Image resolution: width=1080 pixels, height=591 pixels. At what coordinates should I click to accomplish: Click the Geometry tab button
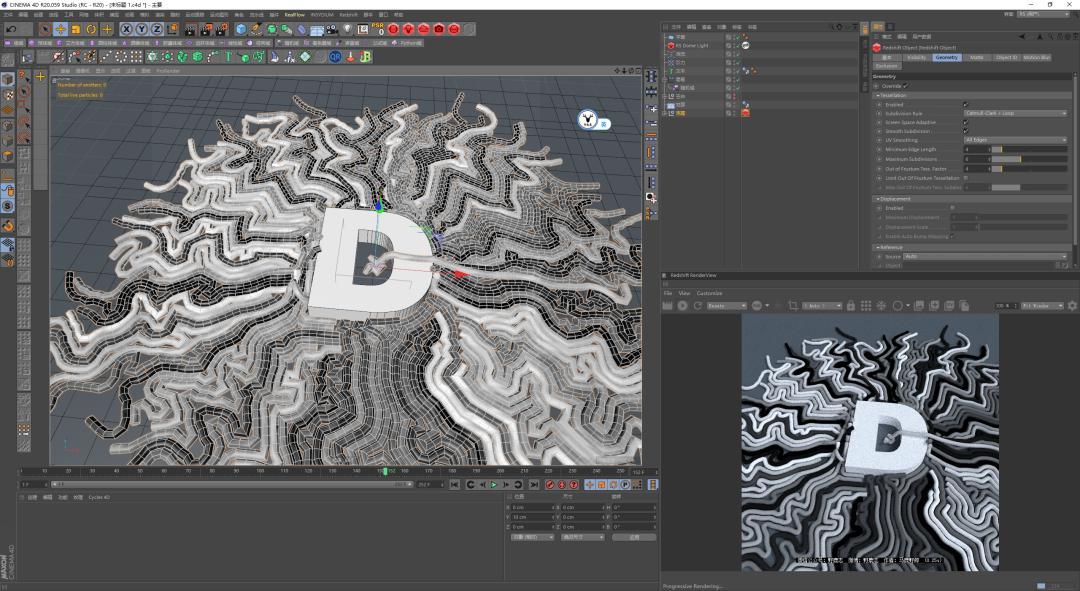pyautogui.click(x=947, y=57)
